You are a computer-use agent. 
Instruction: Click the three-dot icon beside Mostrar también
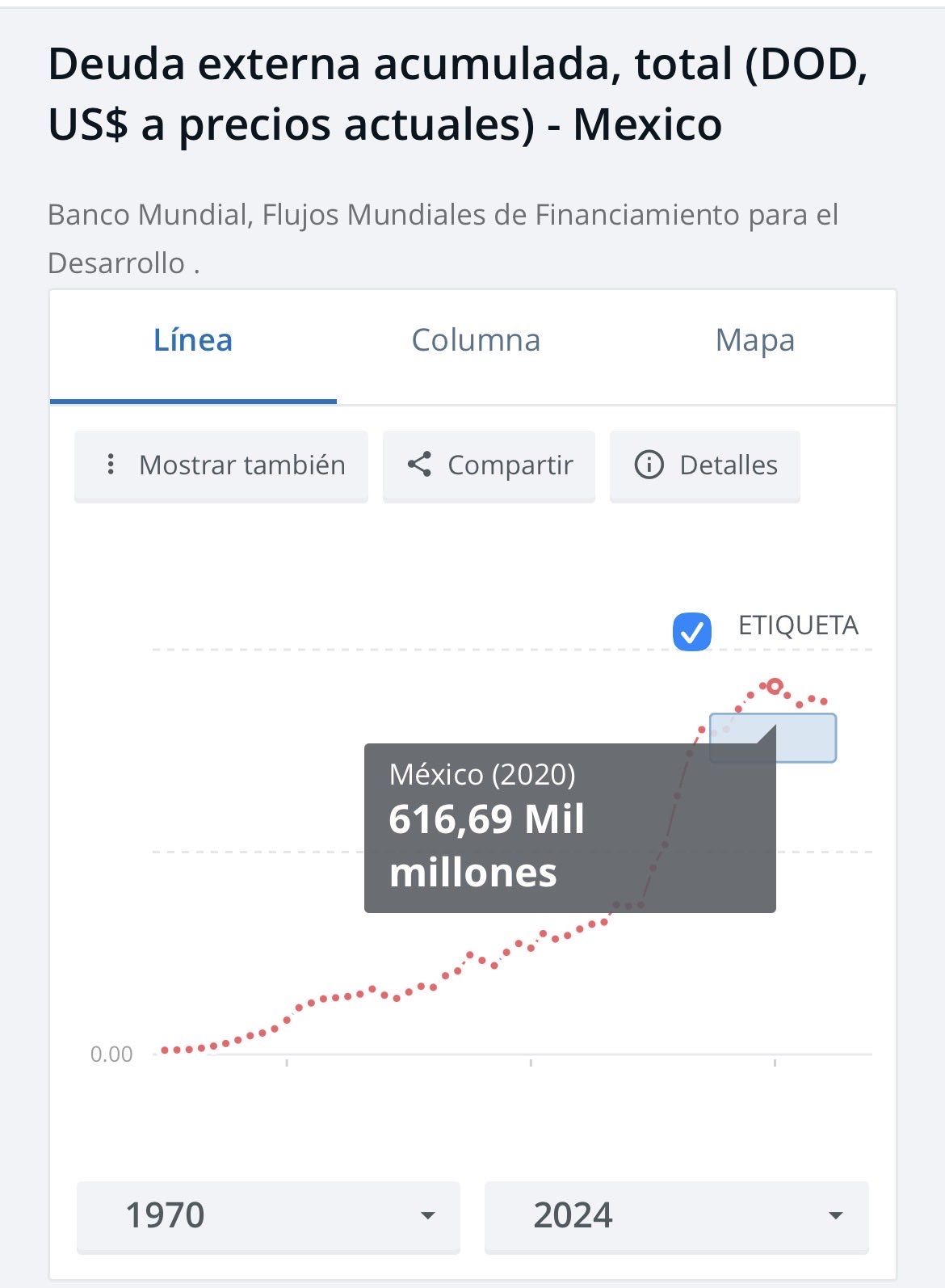point(111,465)
